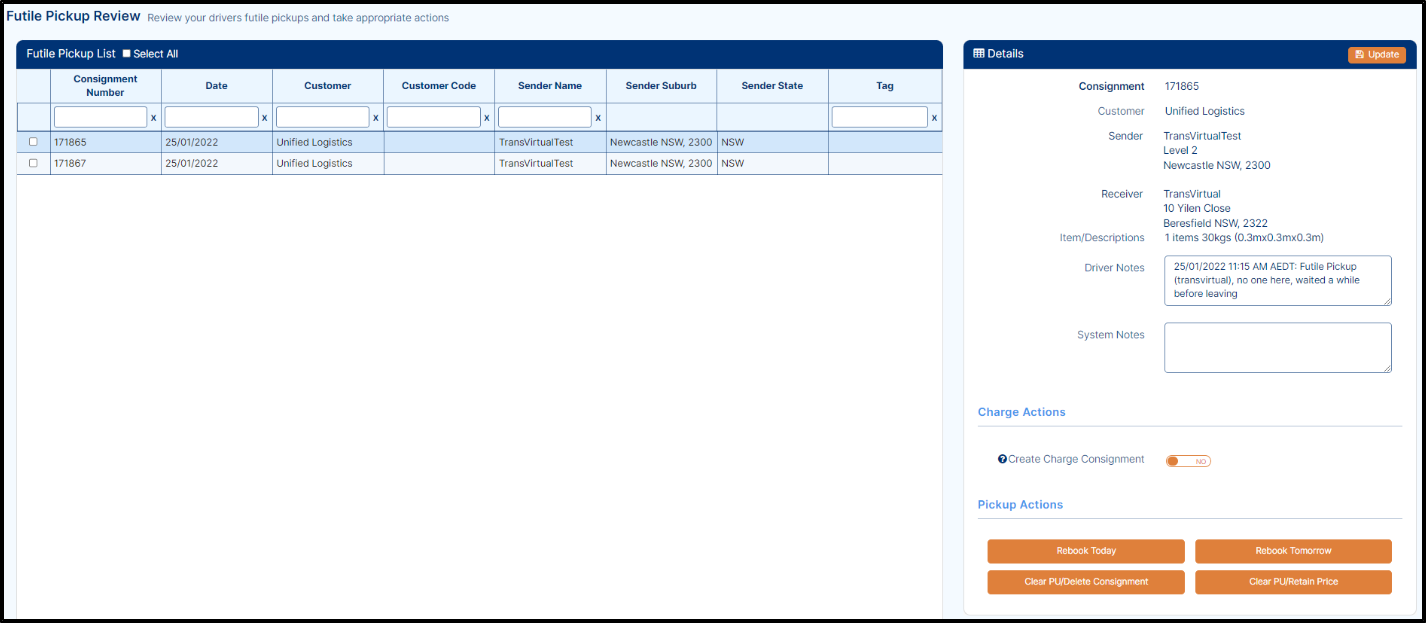Sort by Customer column header
The width and height of the screenshot is (1426, 623).
327,86
